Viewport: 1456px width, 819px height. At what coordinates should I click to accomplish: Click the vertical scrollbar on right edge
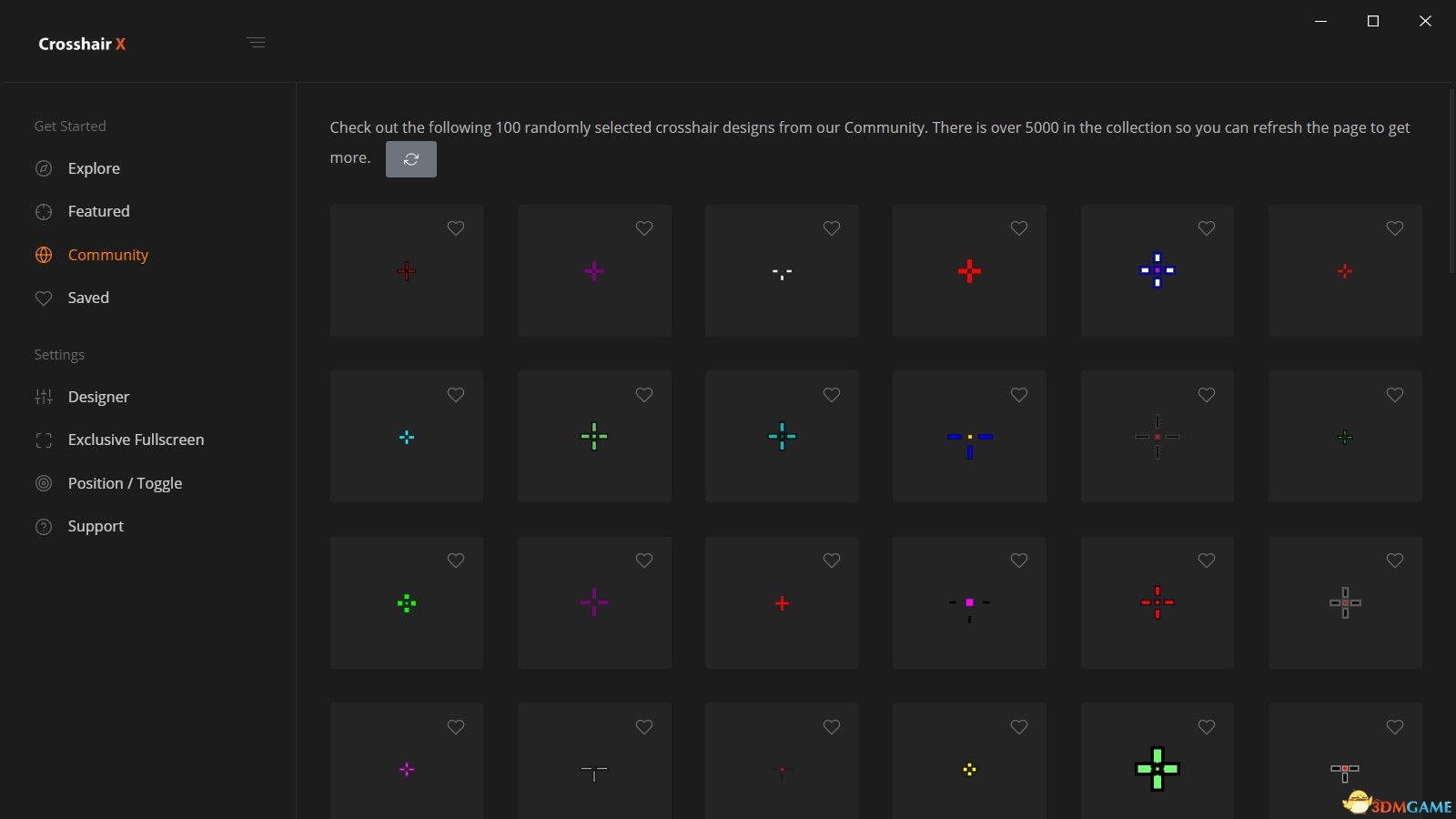tap(1451, 182)
